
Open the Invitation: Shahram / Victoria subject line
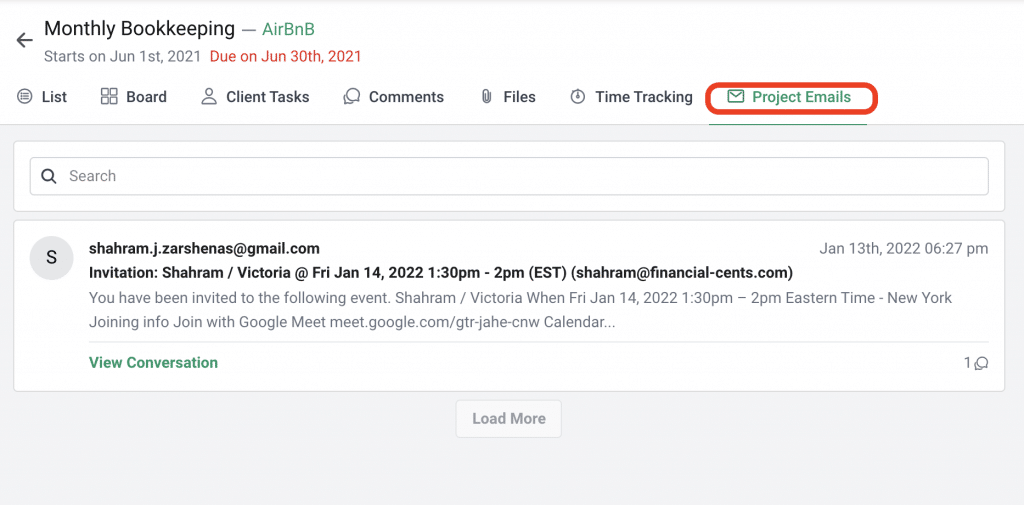click(441, 272)
